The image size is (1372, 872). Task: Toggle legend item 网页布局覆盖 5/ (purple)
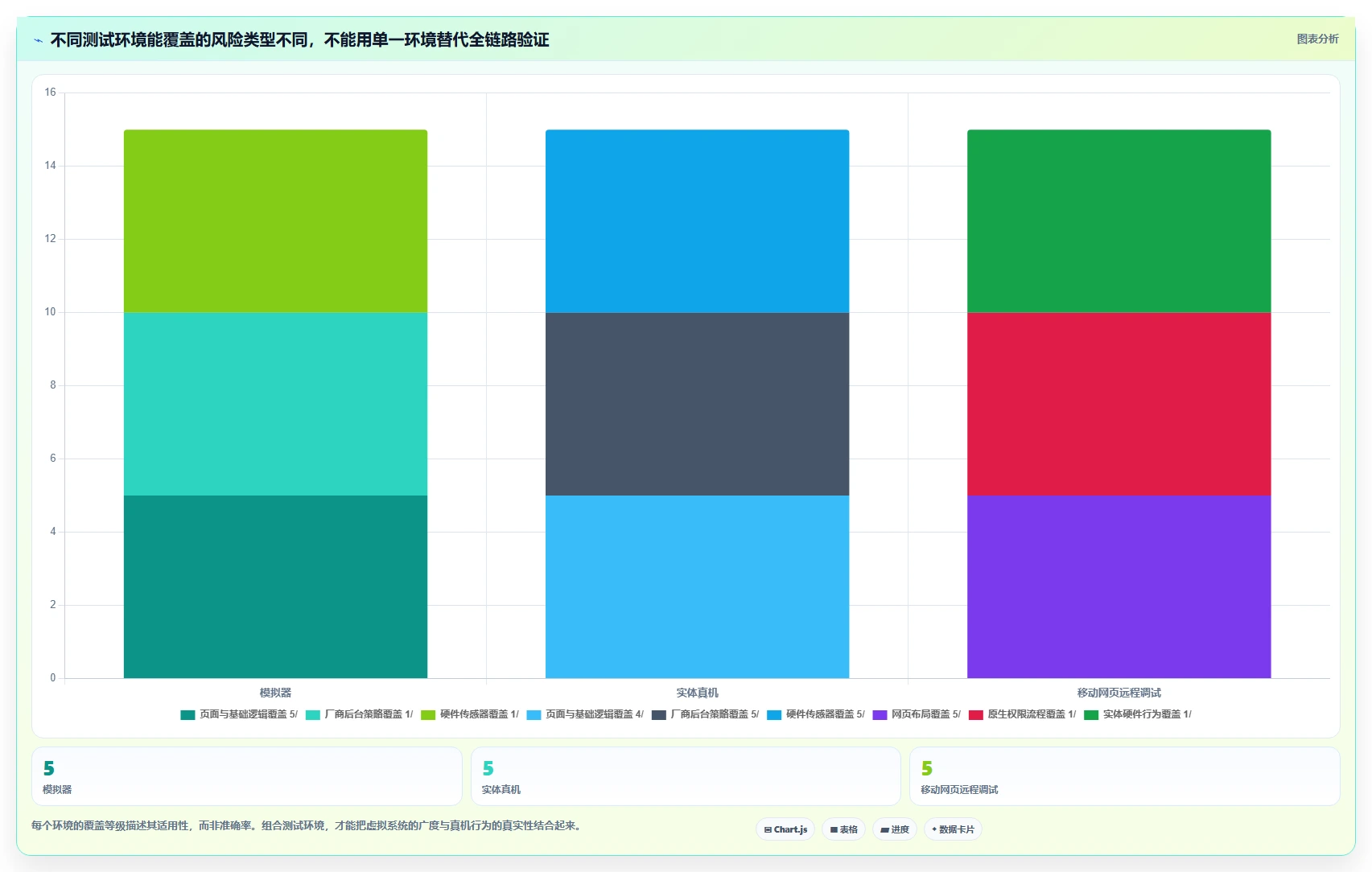point(917,714)
